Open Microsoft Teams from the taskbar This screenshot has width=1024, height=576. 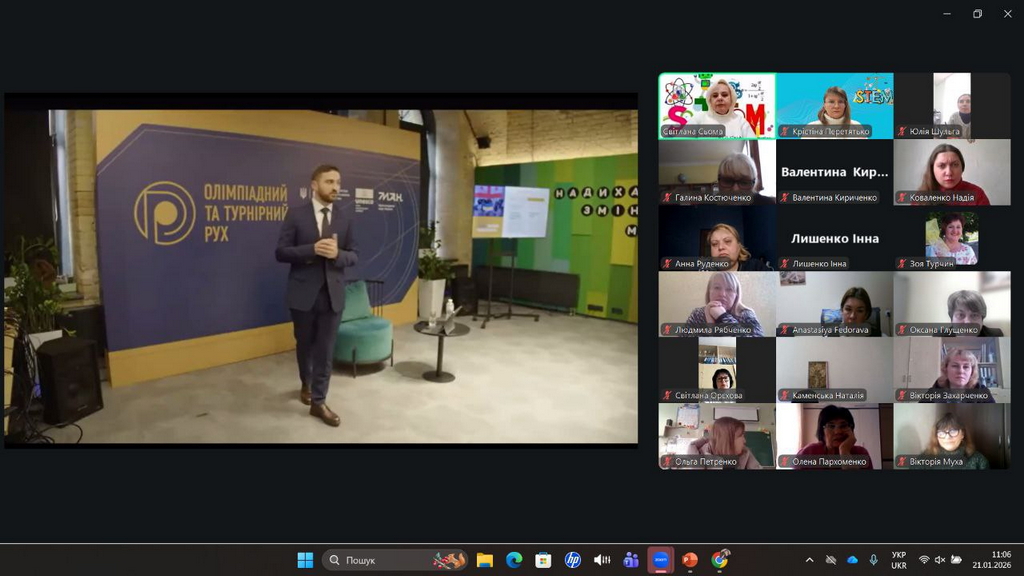(x=631, y=560)
